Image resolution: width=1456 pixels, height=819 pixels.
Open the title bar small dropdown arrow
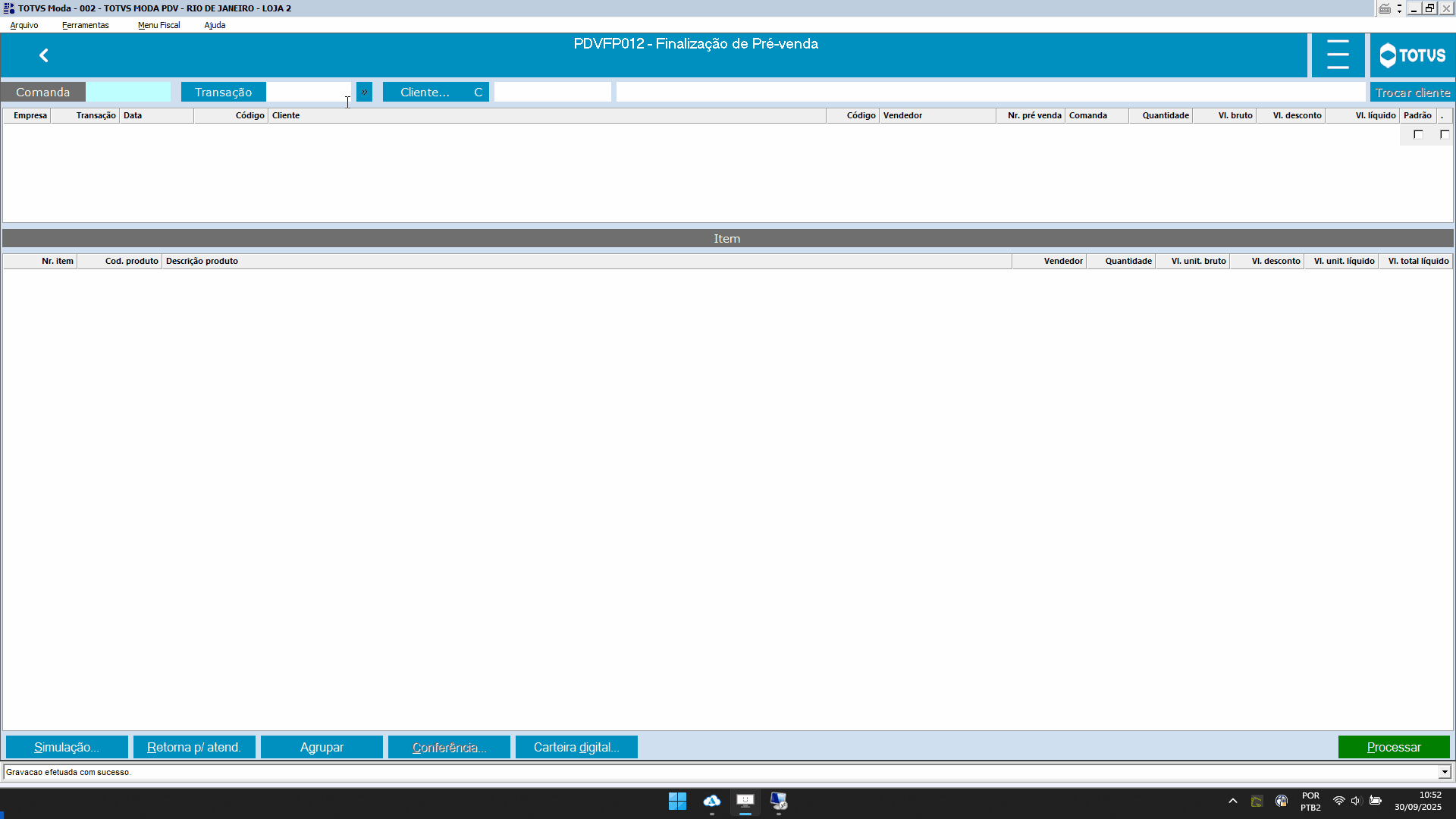coord(1399,8)
